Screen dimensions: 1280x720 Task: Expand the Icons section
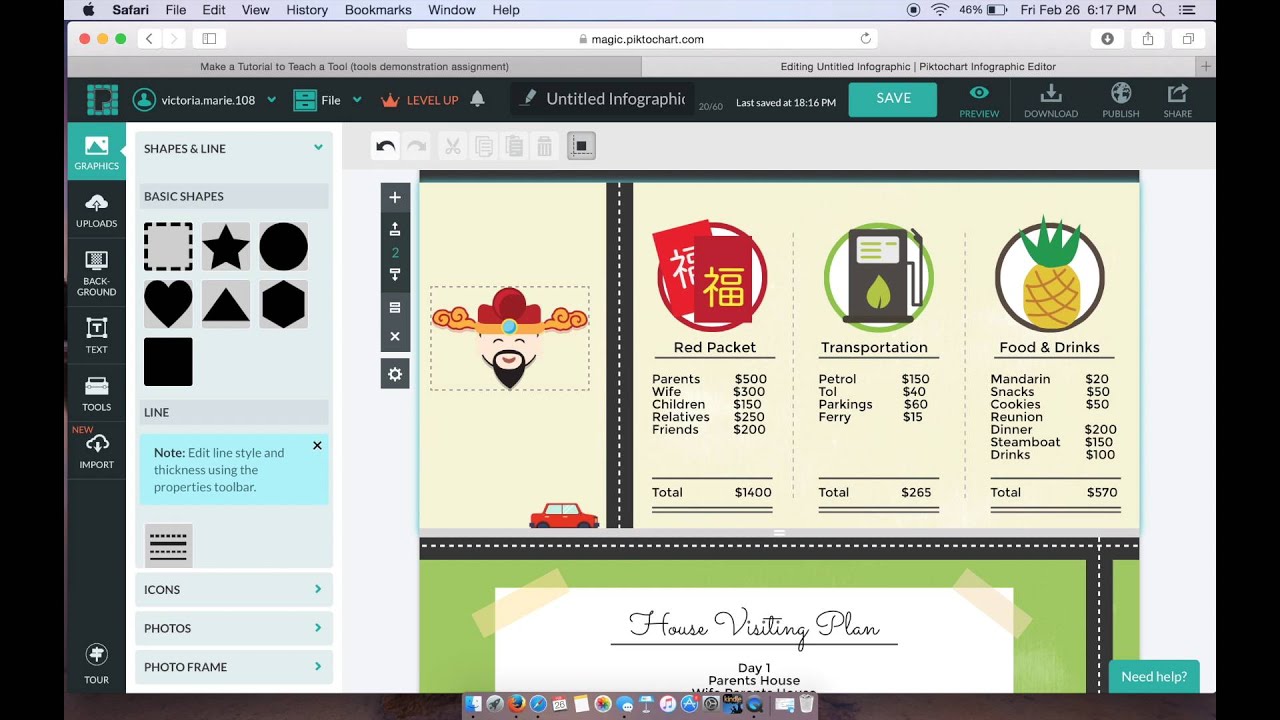point(233,590)
